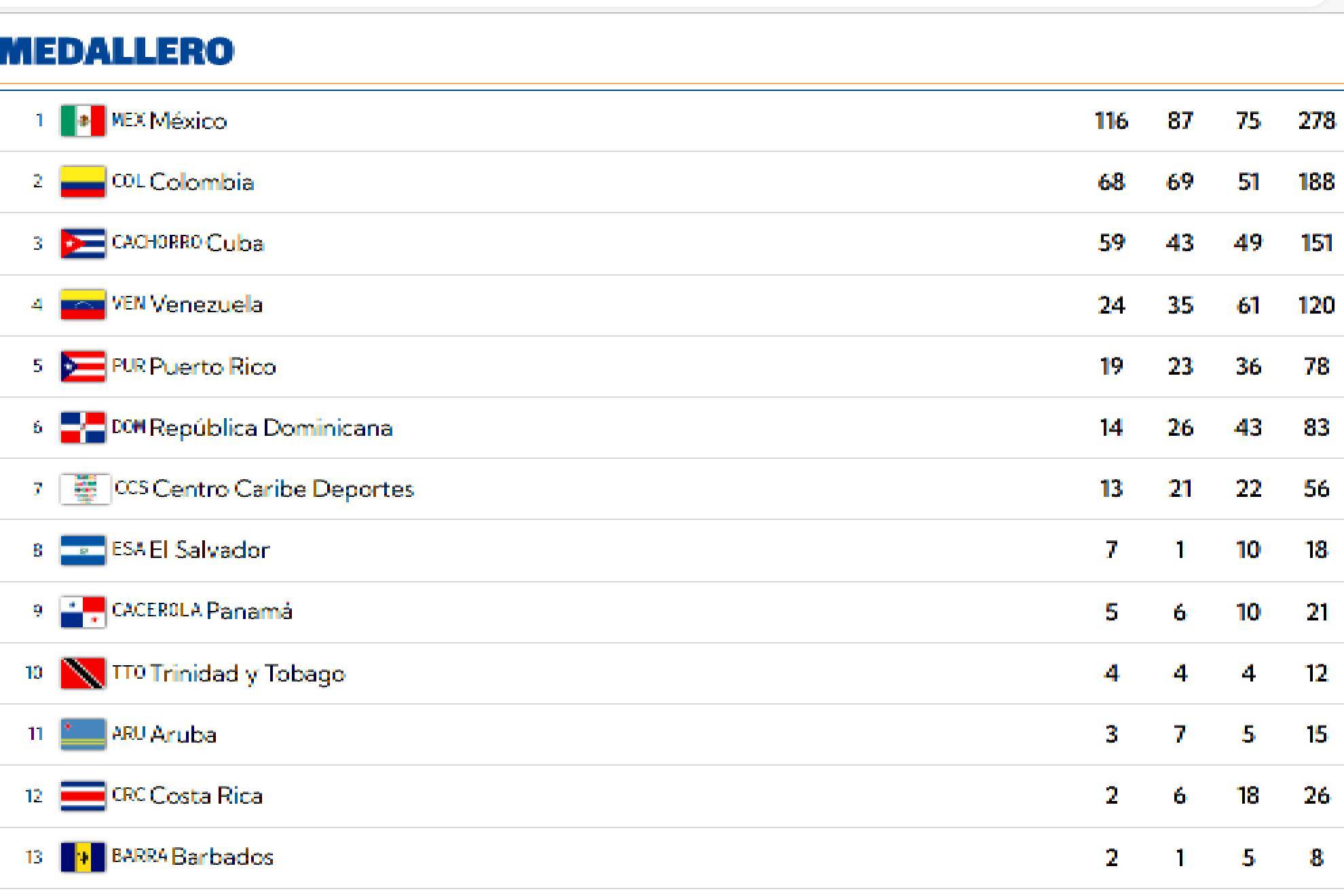Open the Colombia country link

(x=202, y=182)
